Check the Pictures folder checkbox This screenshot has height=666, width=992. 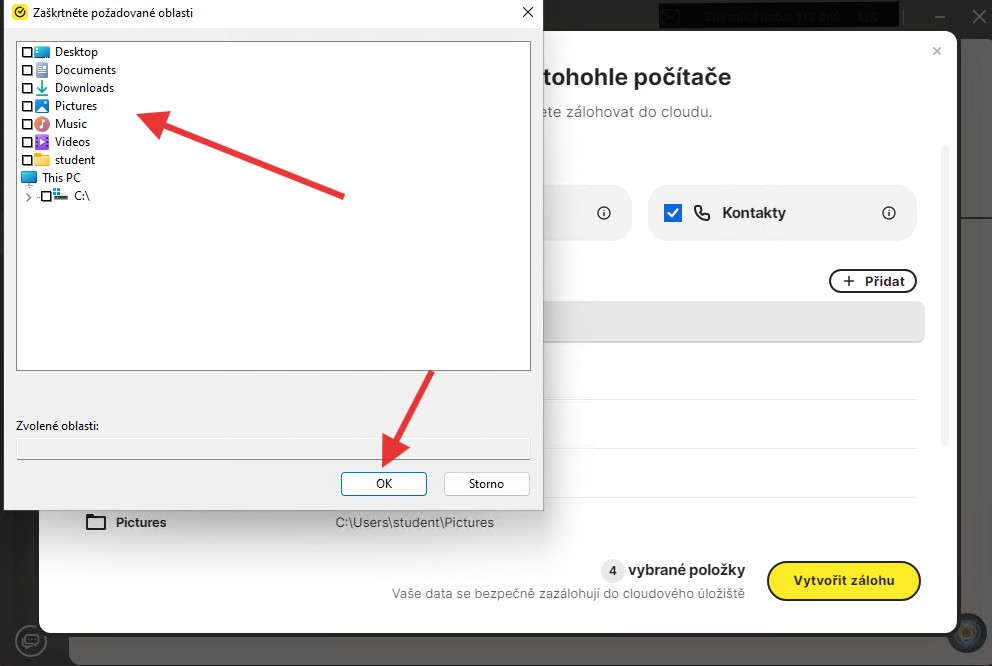pos(27,106)
